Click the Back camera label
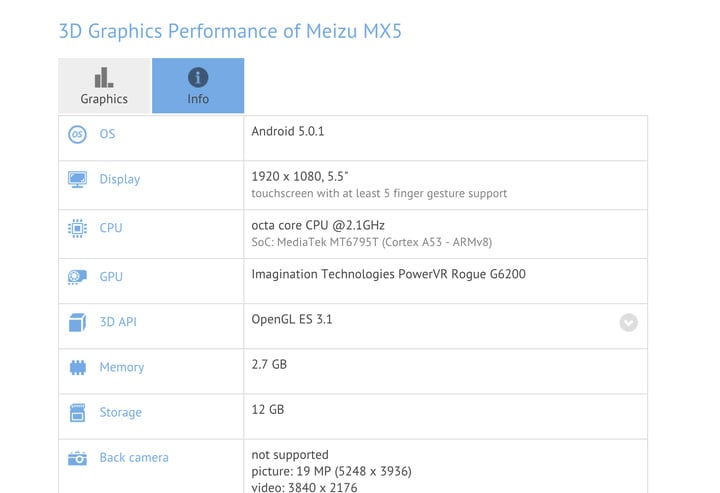Image resolution: width=720 pixels, height=493 pixels. [x=134, y=458]
